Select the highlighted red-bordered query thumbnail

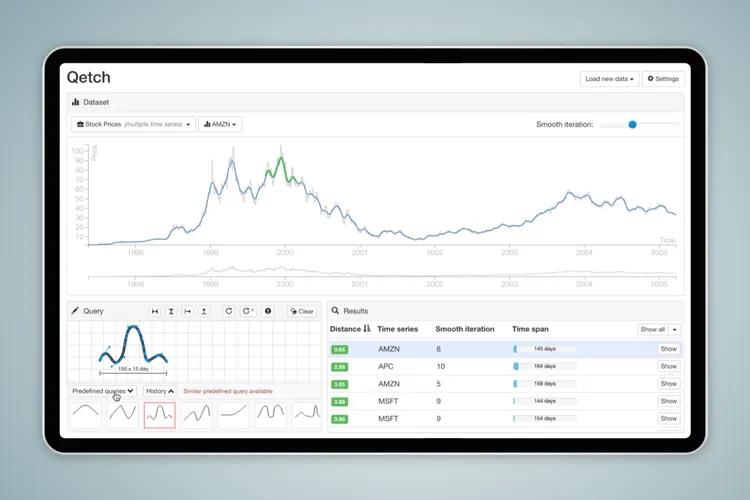tap(159, 414)
